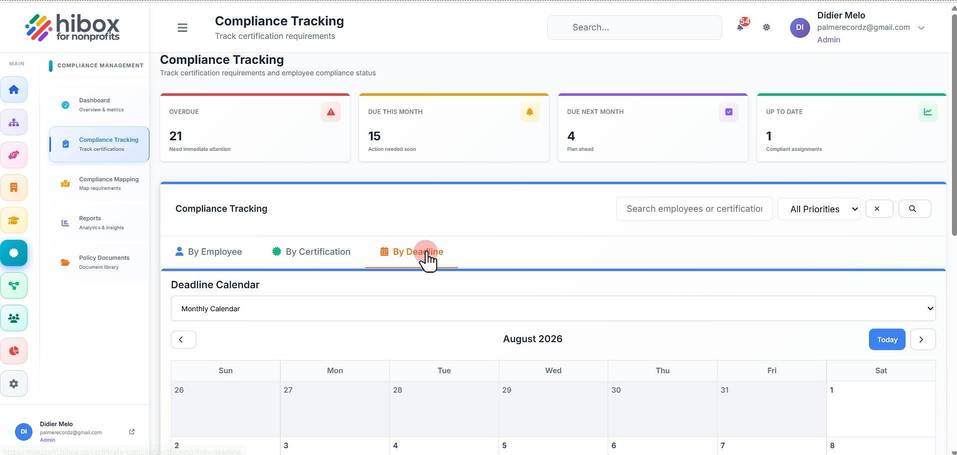Viewport: 957px width, 455px height.
Task: Click the top header Search field
Action: 635,27
